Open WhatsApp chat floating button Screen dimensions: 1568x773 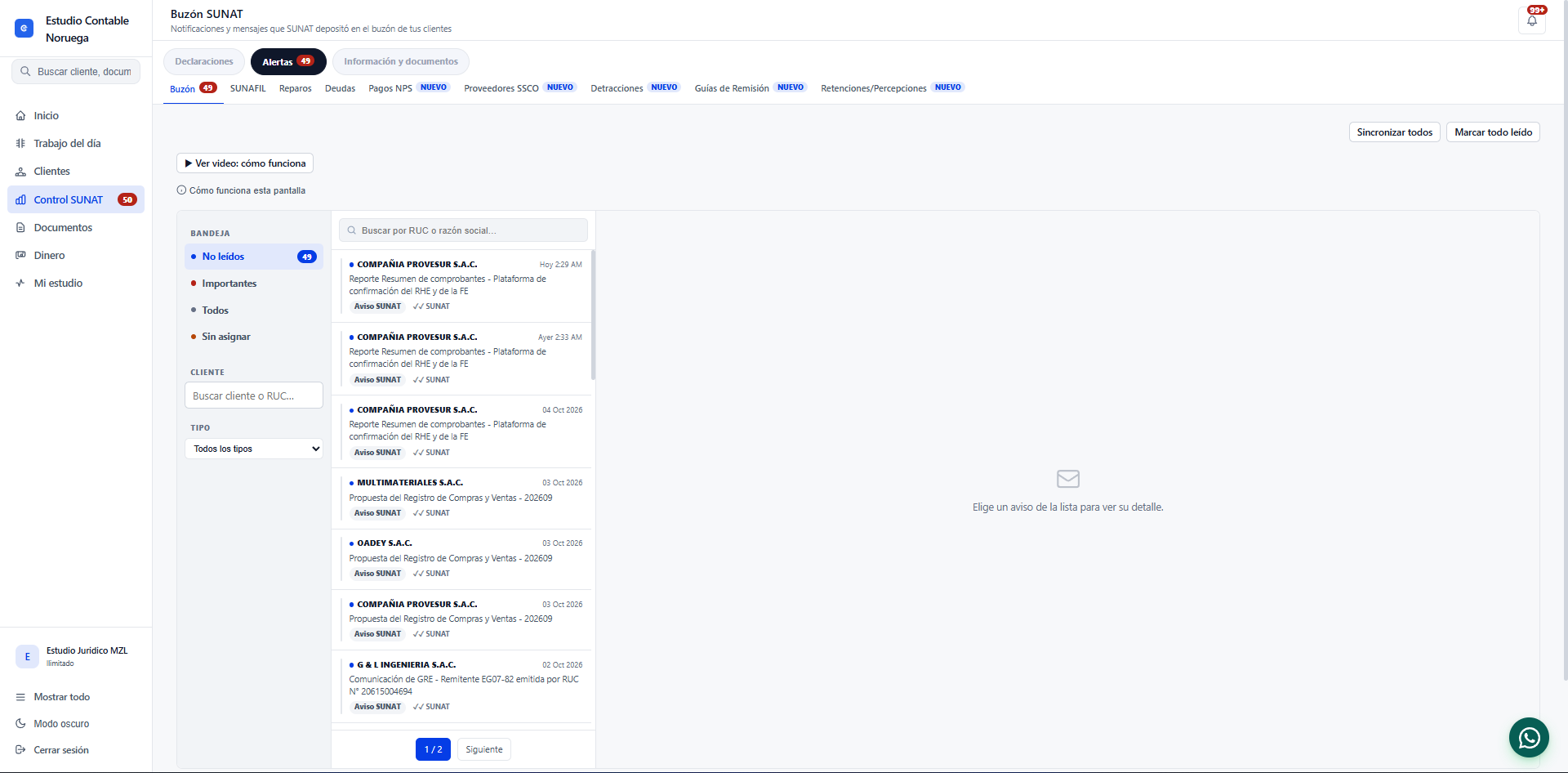coord(1529,738)
